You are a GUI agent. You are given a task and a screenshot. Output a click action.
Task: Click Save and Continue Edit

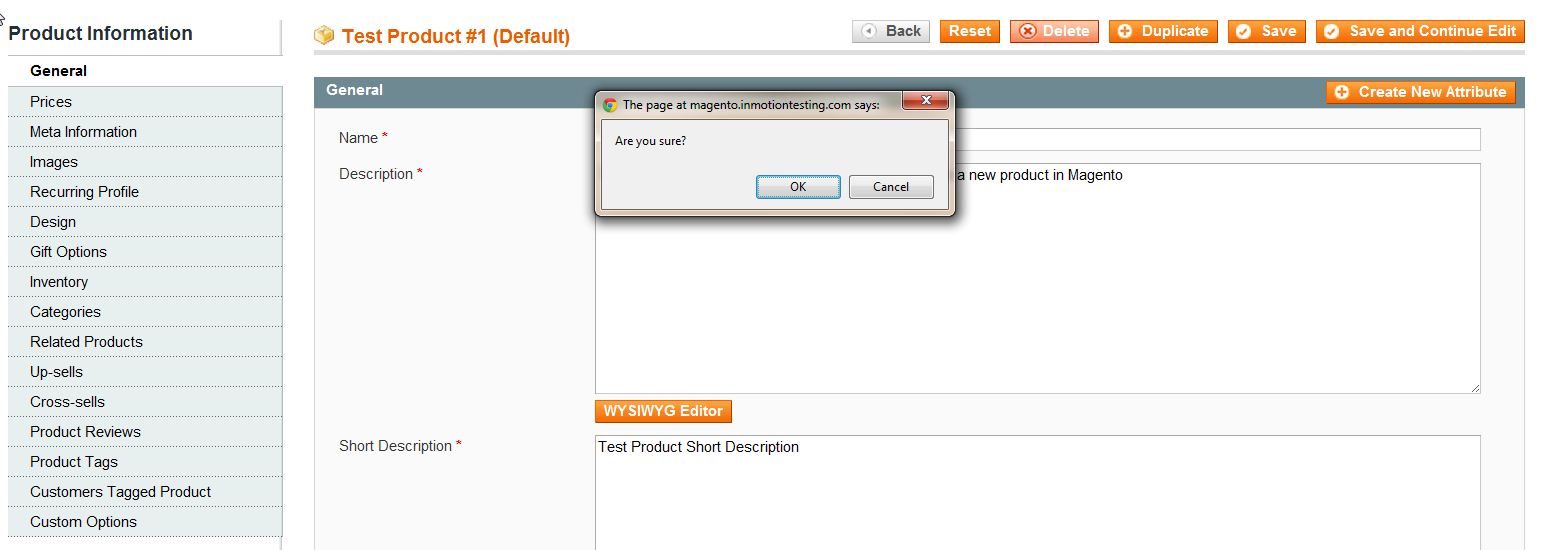click(x=1420, y=31)
